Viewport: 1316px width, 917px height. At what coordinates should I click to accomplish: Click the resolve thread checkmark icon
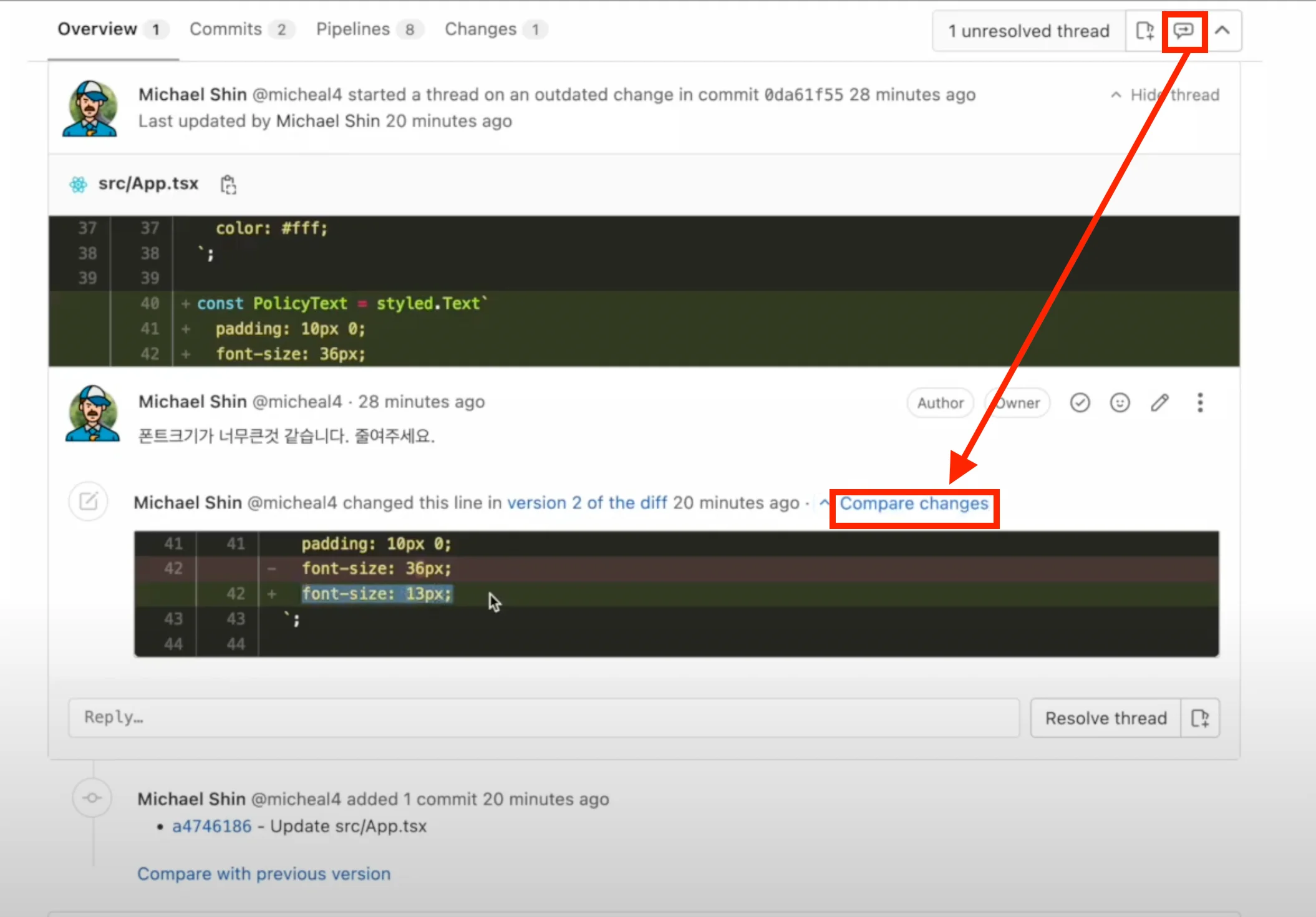tap(1080, 403)
